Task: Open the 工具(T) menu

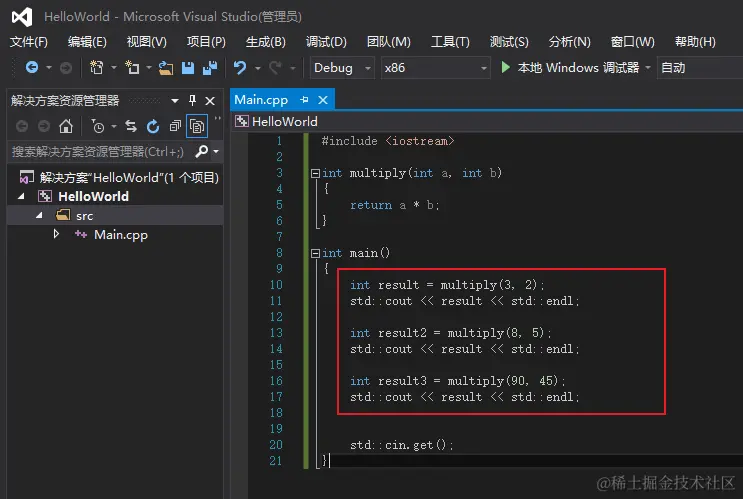Action: (x=450, y=42)
